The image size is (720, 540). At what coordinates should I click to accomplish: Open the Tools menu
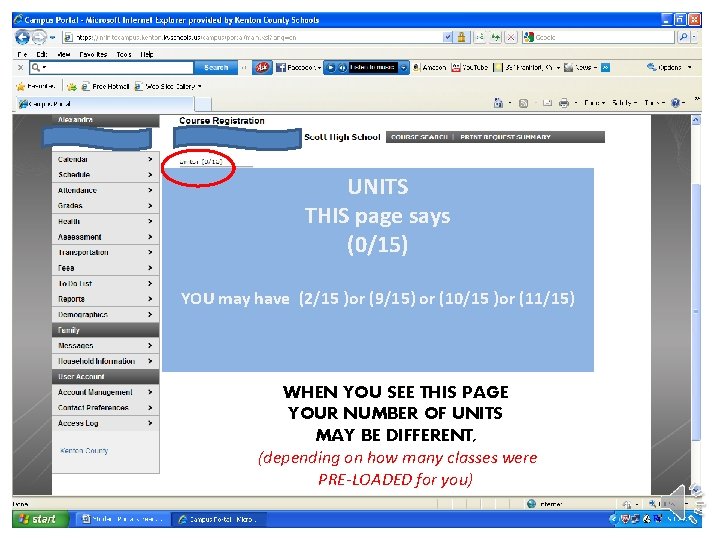click(124, 54)
